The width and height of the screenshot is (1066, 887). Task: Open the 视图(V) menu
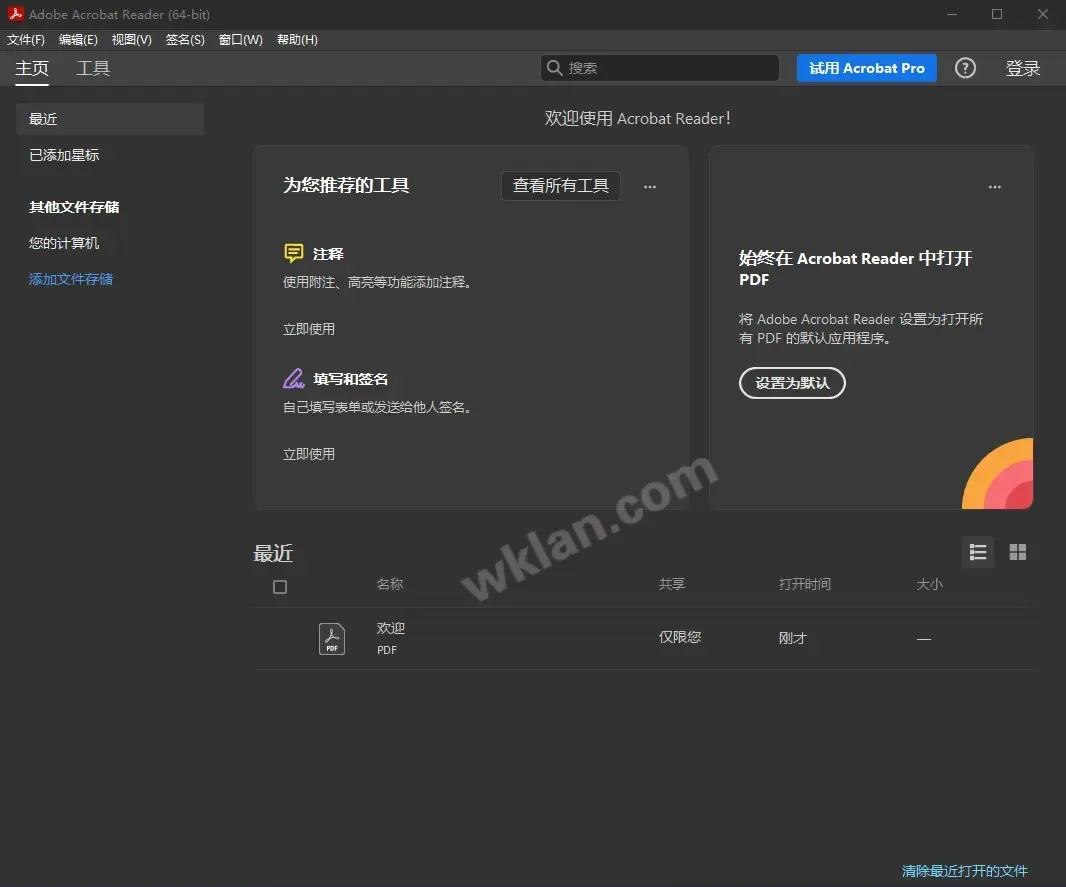point(132,40)
